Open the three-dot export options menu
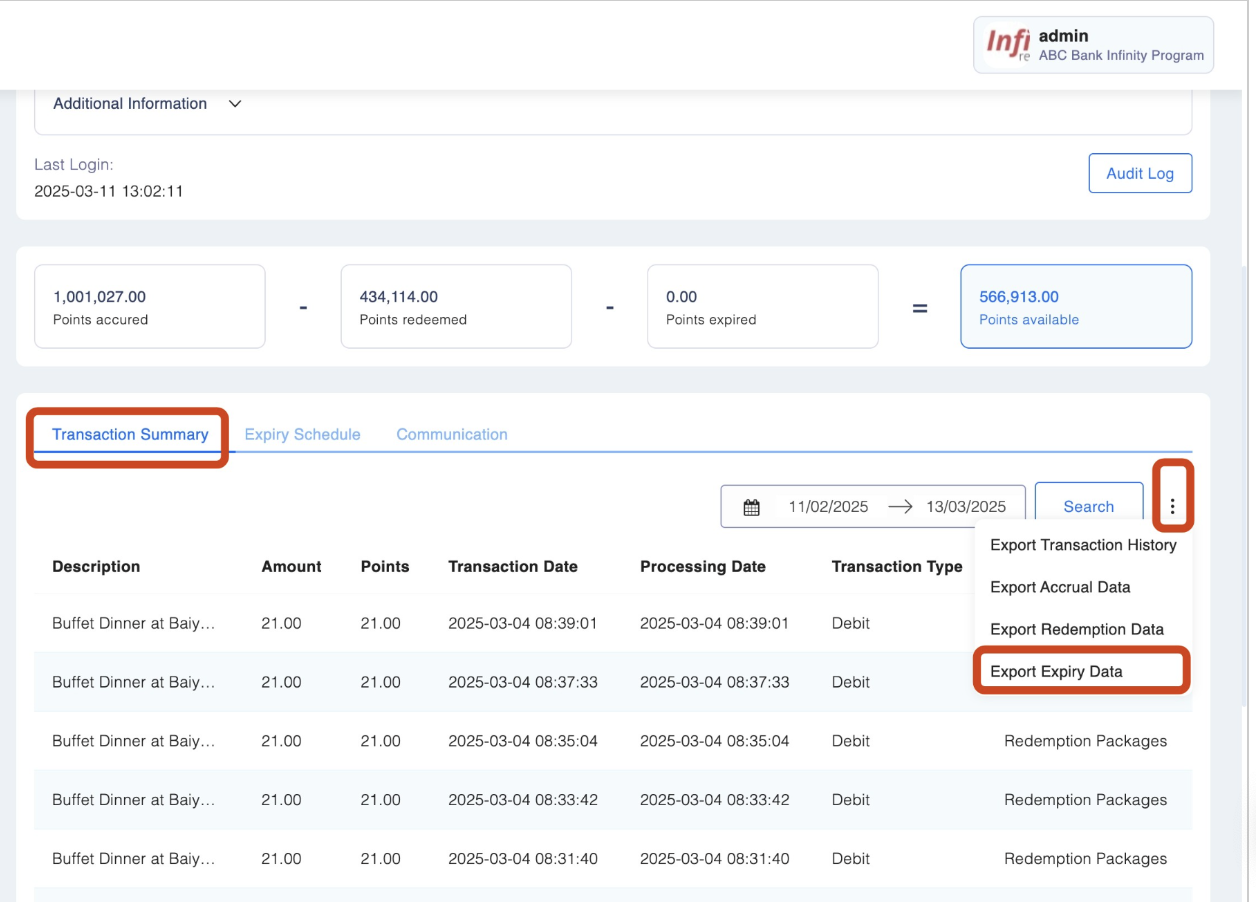Viewport: 1256px width, 902px height. coord(1172,507)
